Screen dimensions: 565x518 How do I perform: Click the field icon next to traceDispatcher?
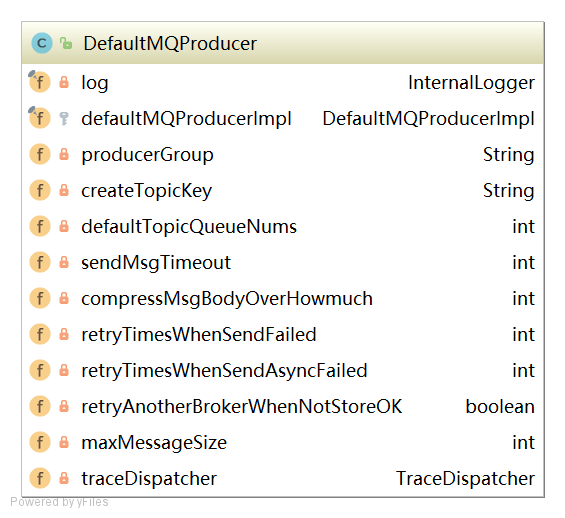40,478
